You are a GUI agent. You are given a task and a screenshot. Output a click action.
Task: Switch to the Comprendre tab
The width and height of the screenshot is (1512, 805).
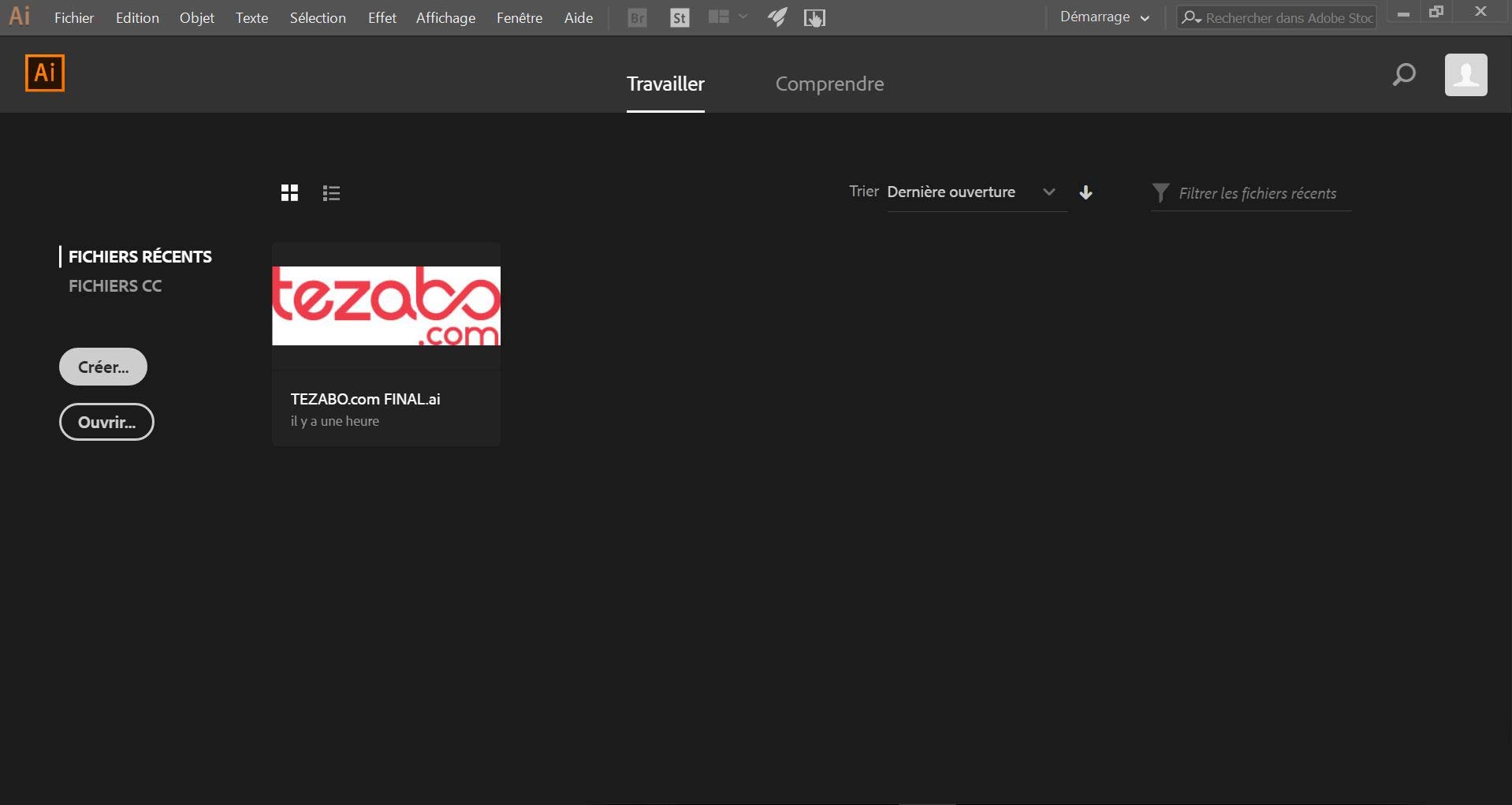(829, 84)
